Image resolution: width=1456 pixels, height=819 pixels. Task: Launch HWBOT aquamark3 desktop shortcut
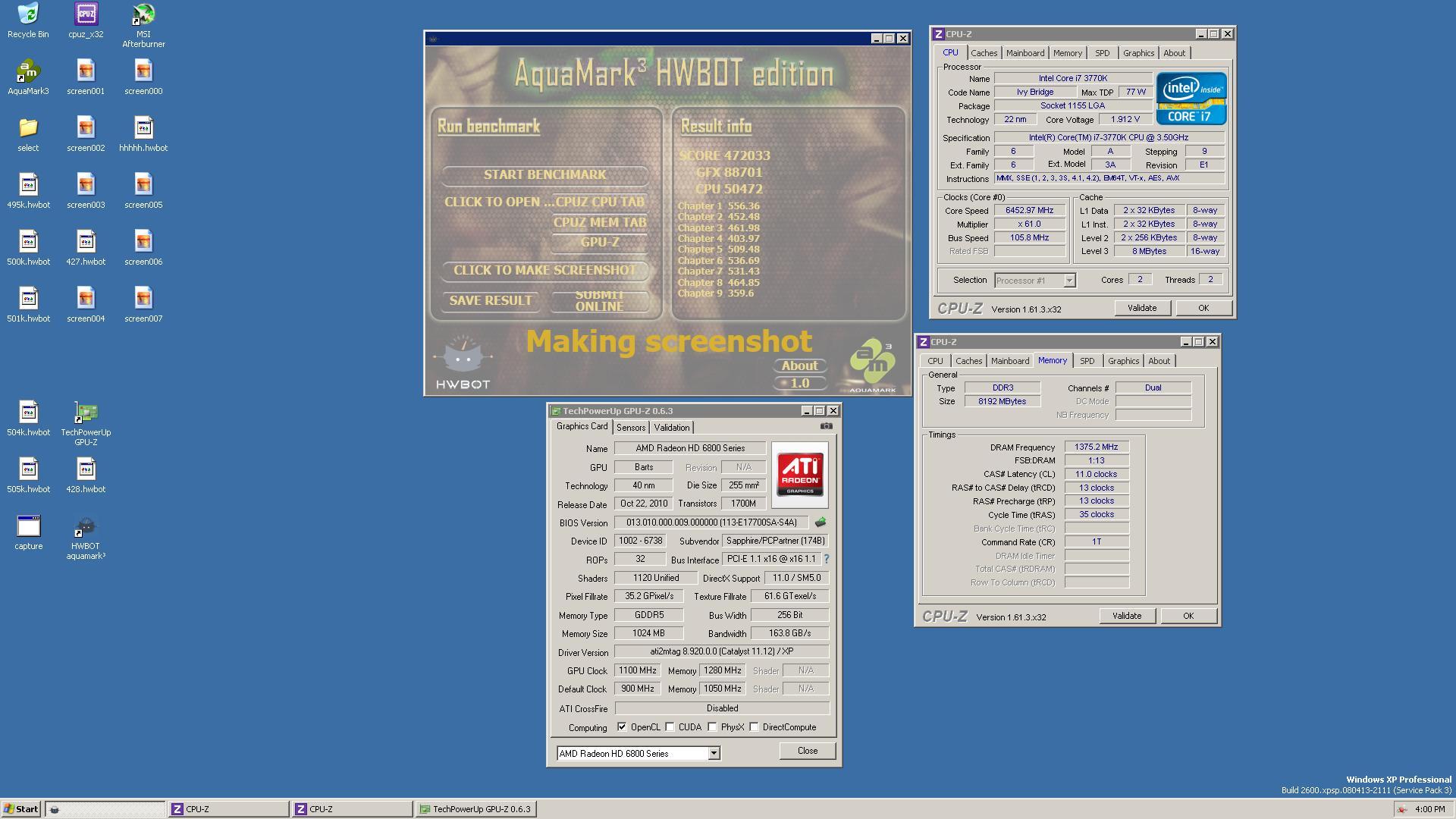86,537
